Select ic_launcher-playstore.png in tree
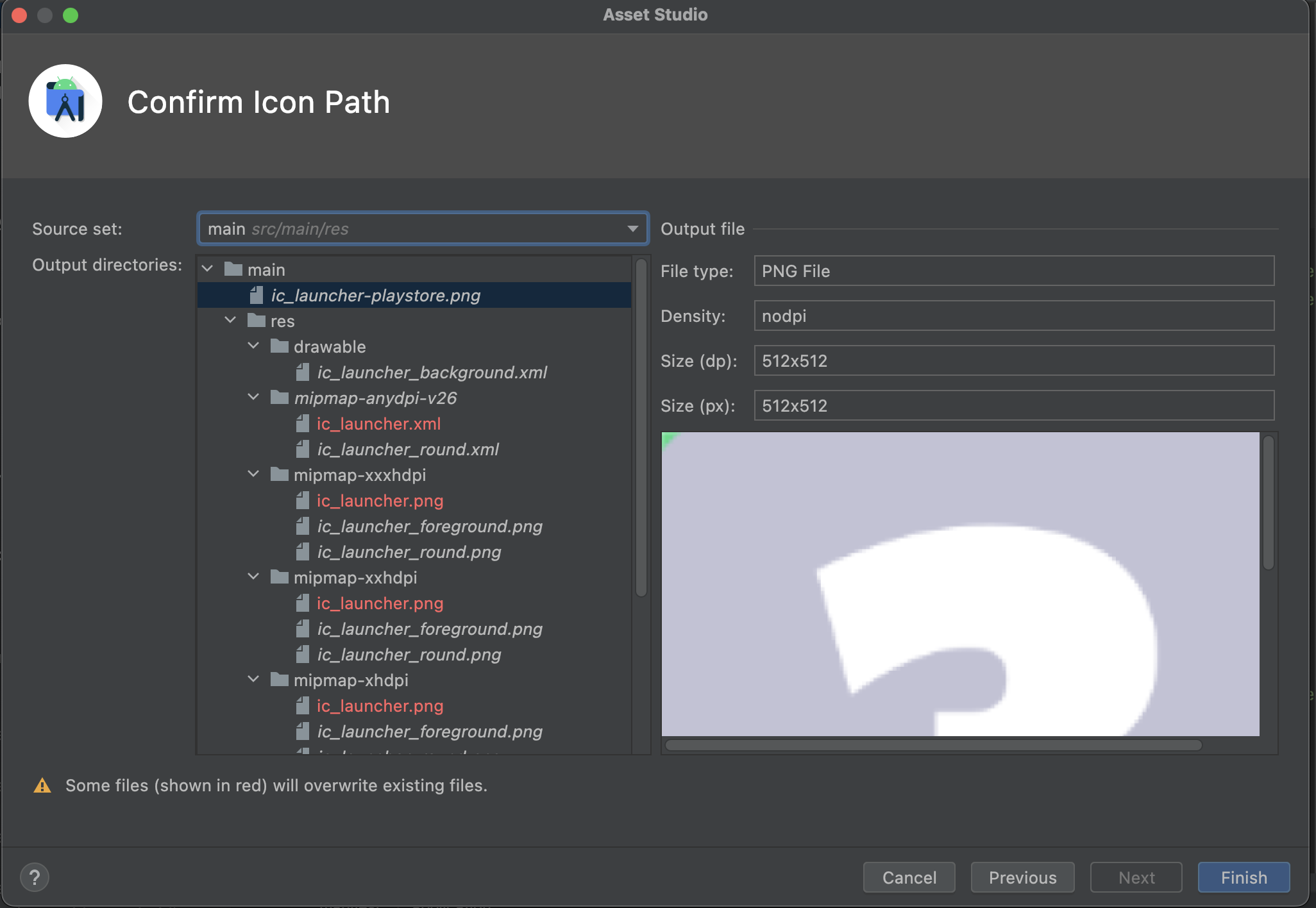This screenshot has height=908, width=1316. coord(375,296)
